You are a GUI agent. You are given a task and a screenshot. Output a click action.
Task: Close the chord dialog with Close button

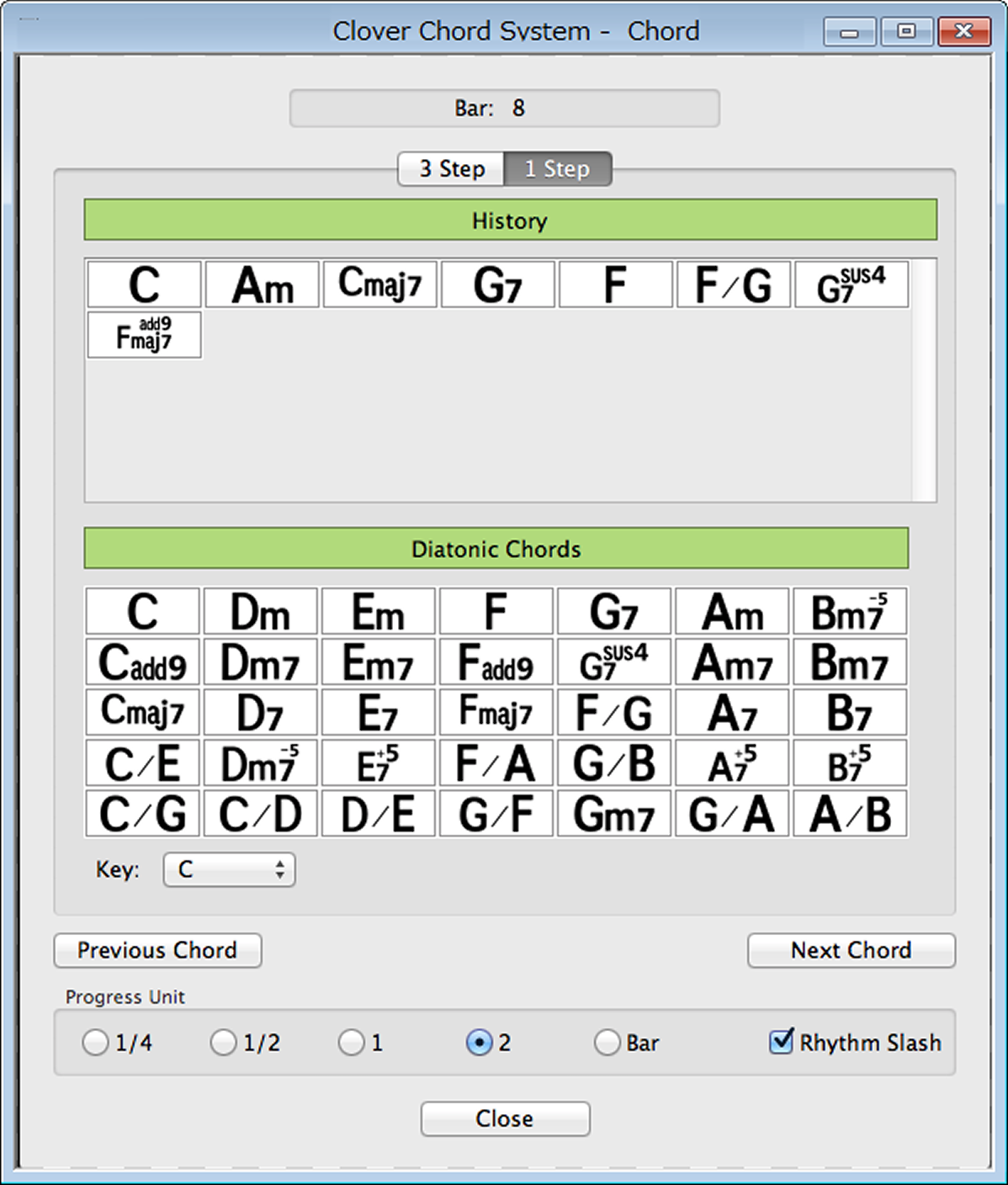click(x=505, y=1119)
